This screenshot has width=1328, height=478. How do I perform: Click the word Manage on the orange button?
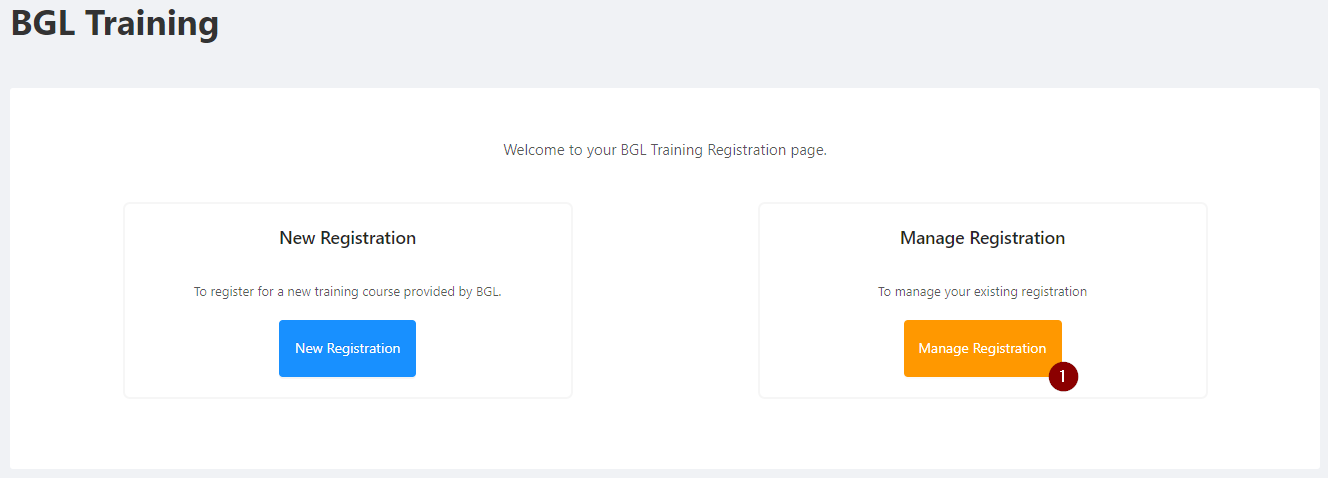[943, 348]
